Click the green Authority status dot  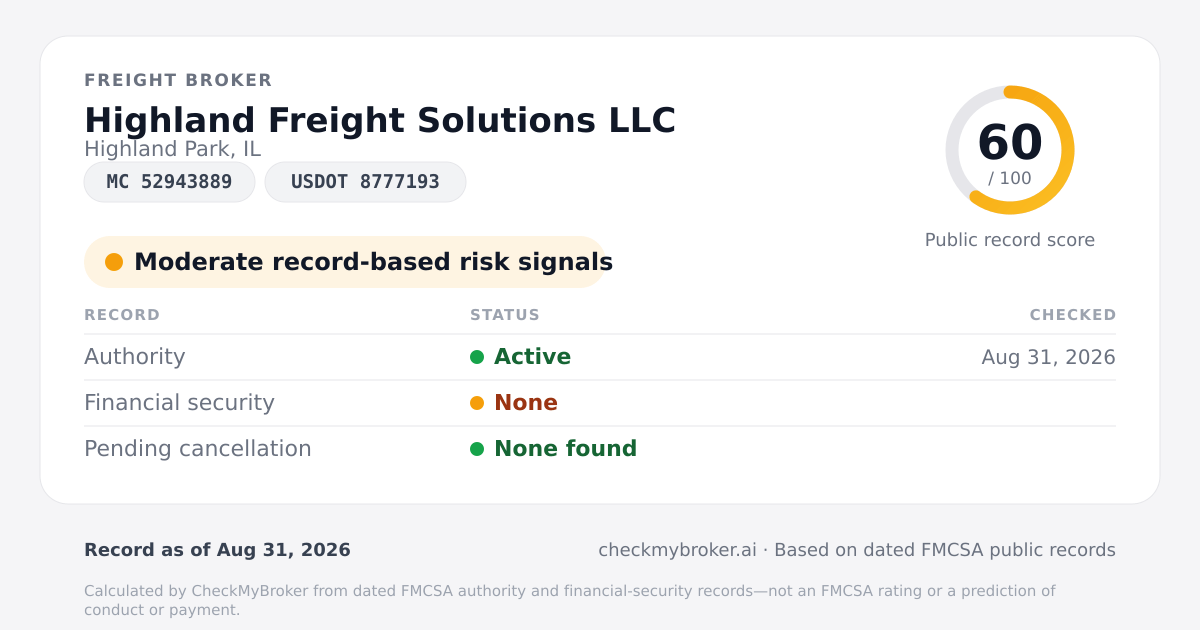477,357
